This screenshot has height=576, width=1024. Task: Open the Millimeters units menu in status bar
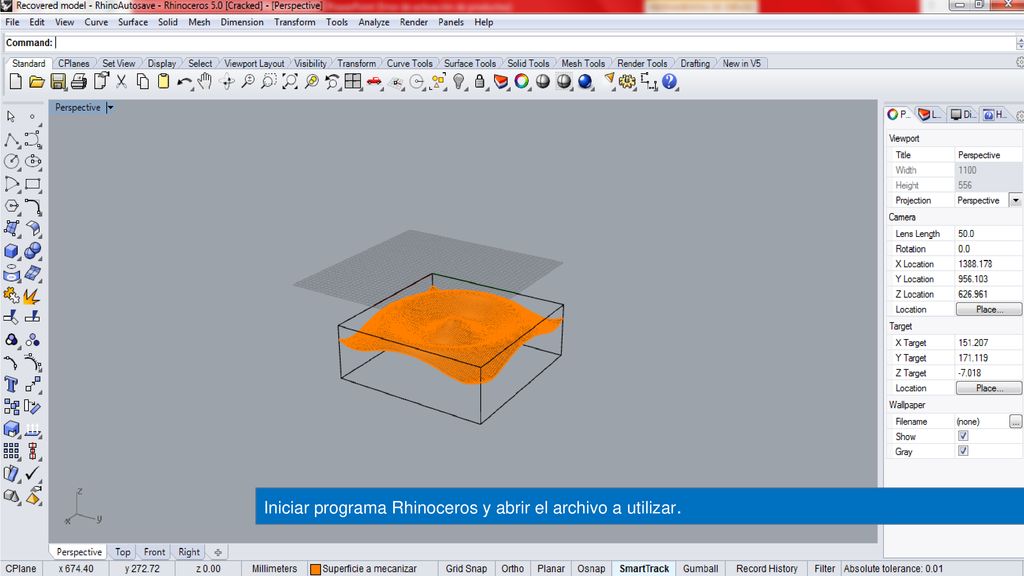[274, 569]
